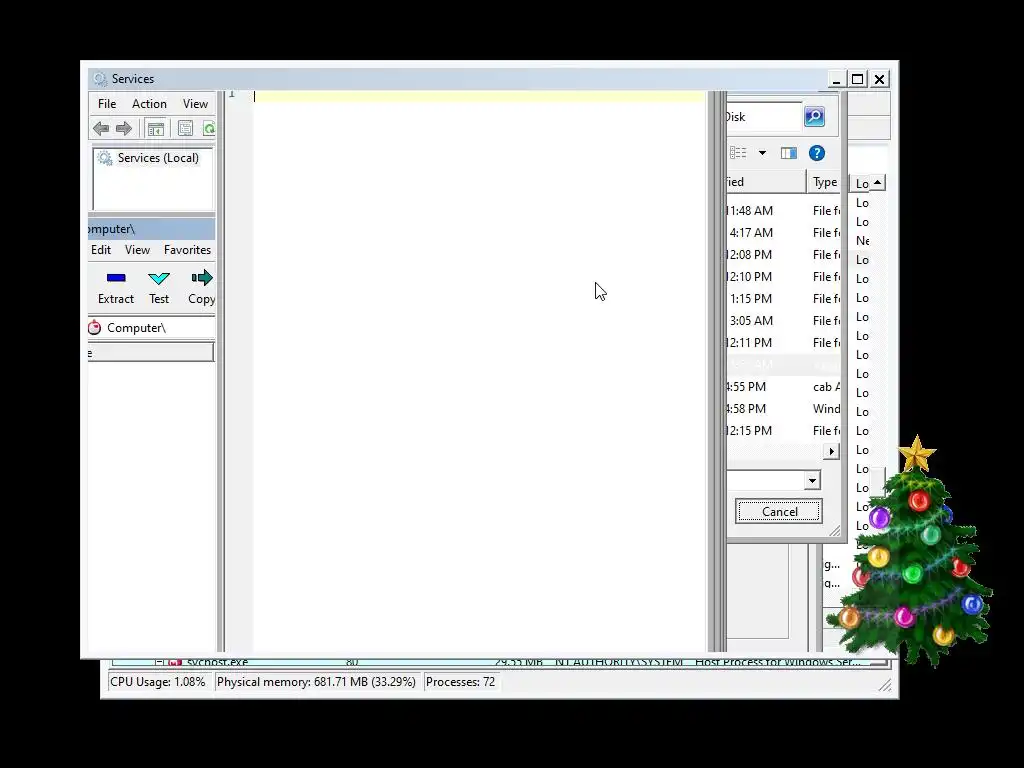Open the view options dropdown arrow
The height and width of the screenshot is (768, 1024).
[x=762, y=153]
